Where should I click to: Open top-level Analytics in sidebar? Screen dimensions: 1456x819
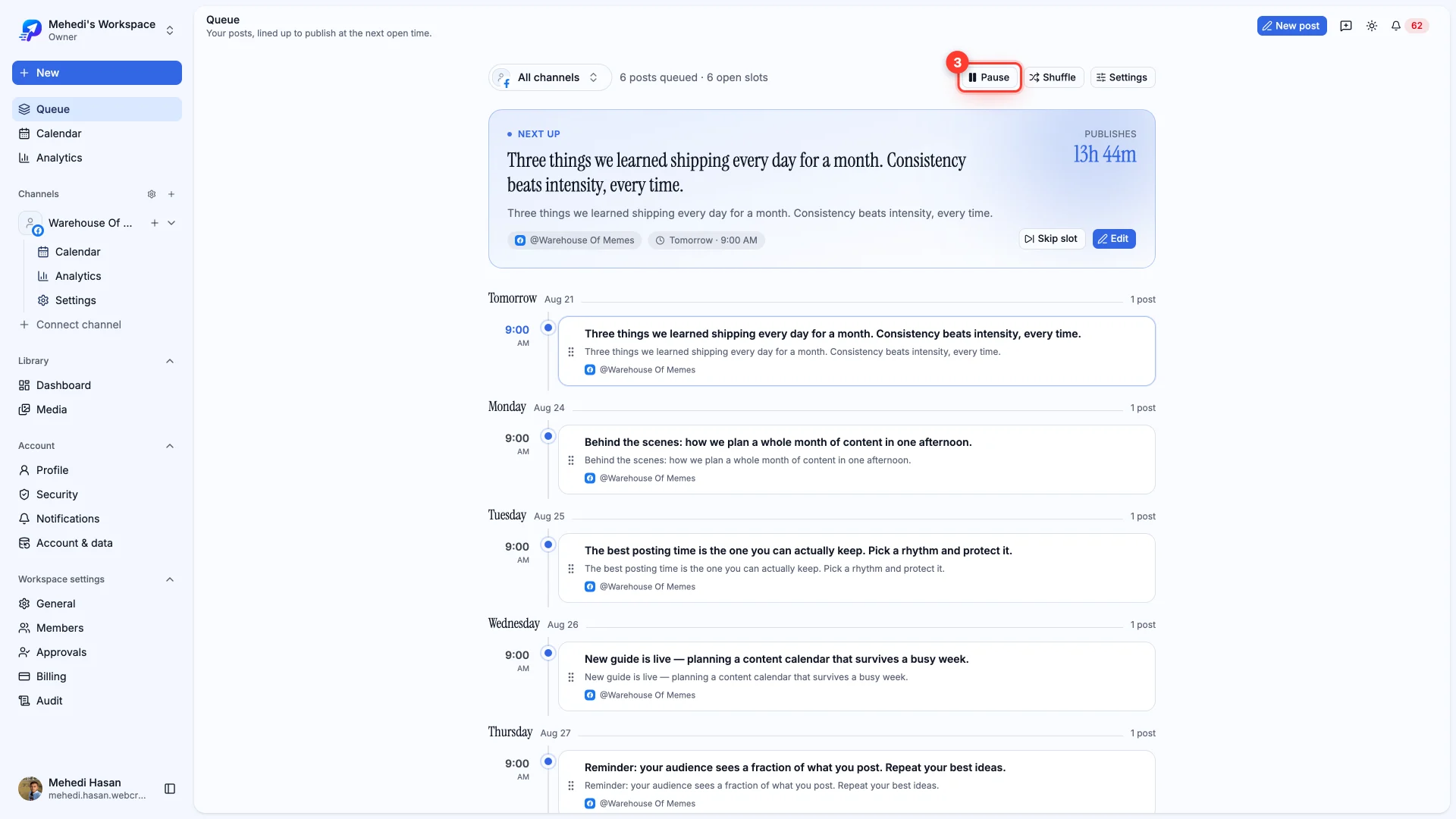click(97, 158)
